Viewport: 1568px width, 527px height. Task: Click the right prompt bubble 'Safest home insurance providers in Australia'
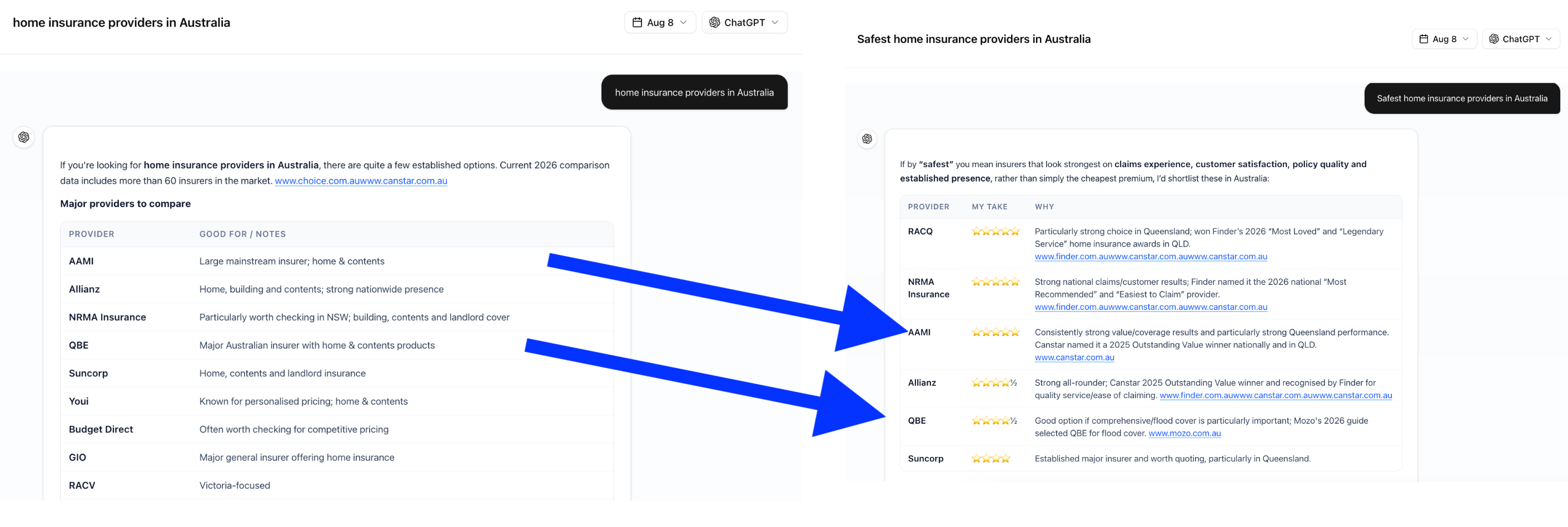point(1461,98)
